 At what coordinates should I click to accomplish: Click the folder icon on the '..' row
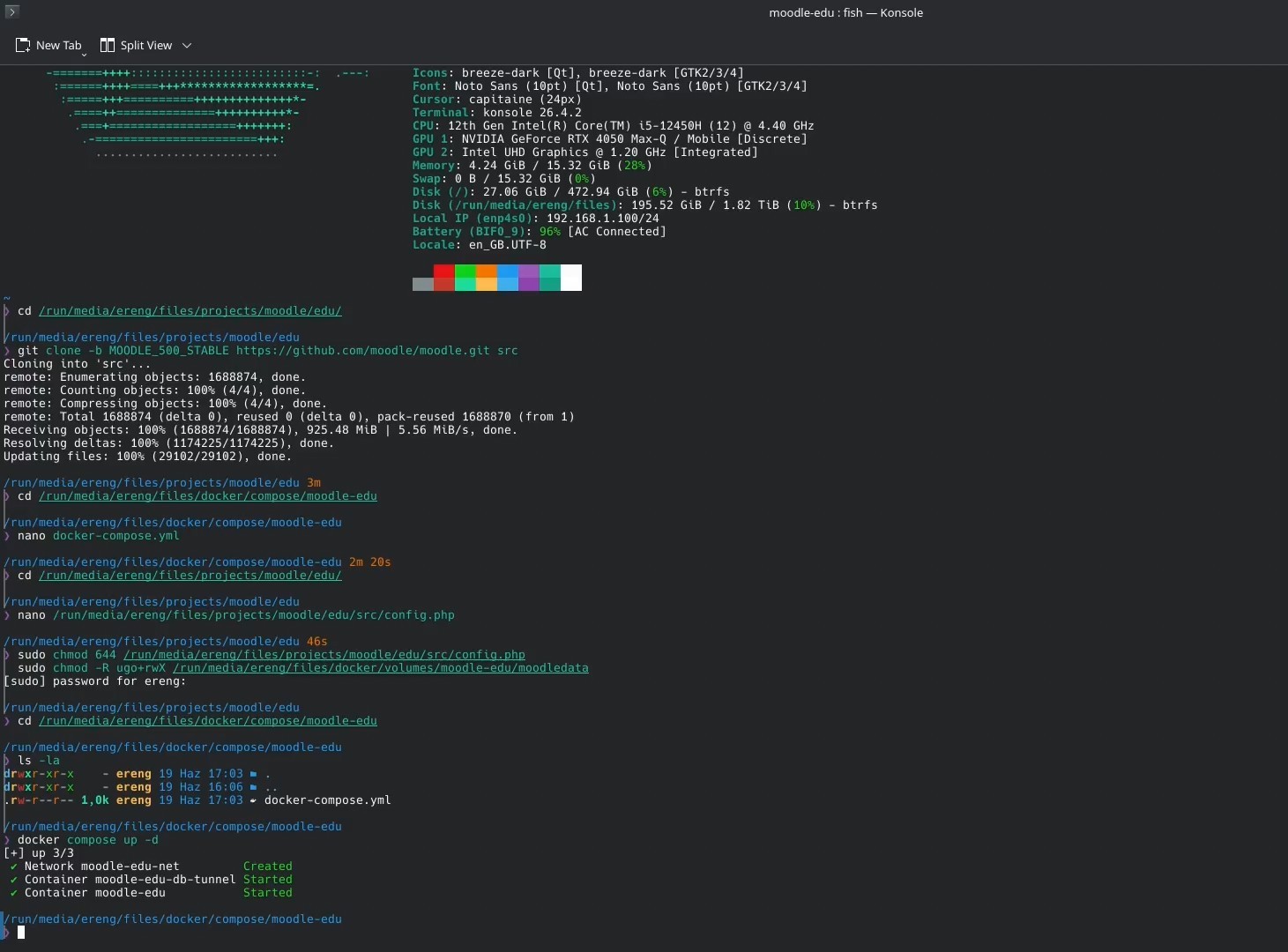click(x=253, y=787)
